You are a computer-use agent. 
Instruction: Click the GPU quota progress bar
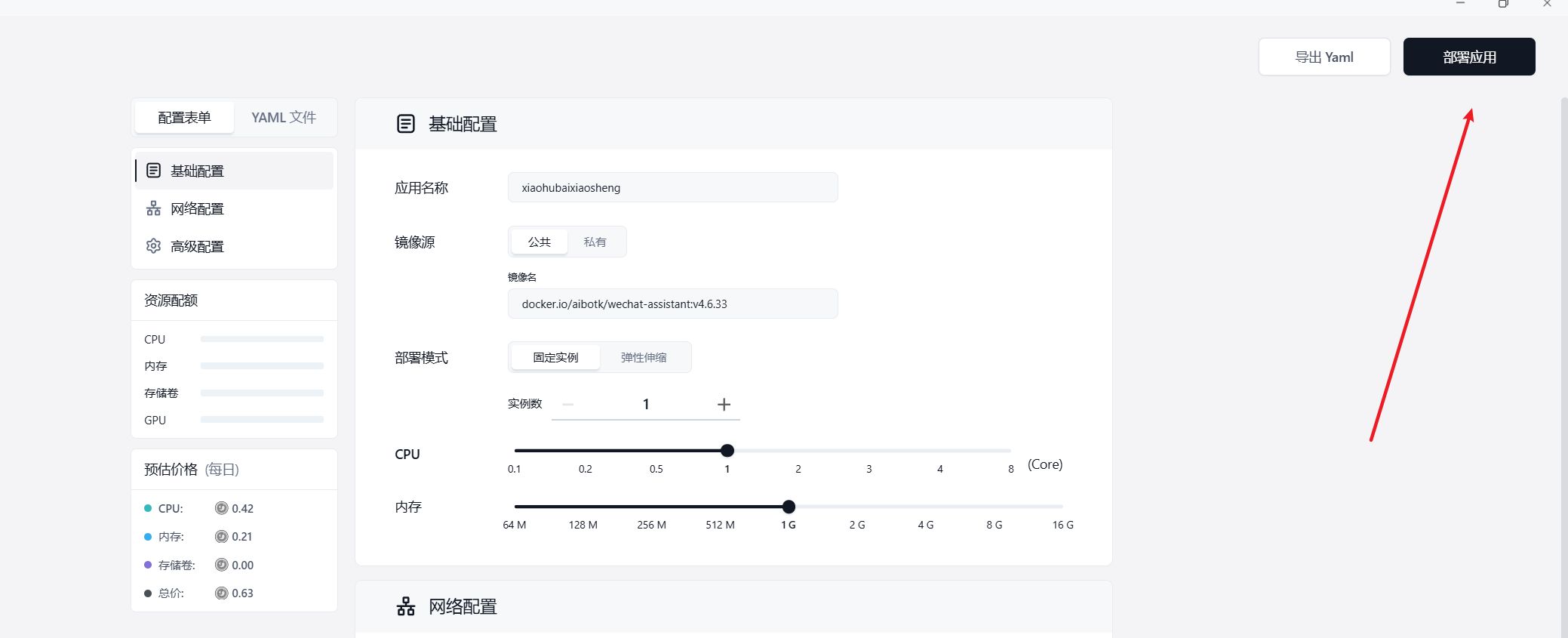point(262,419)
